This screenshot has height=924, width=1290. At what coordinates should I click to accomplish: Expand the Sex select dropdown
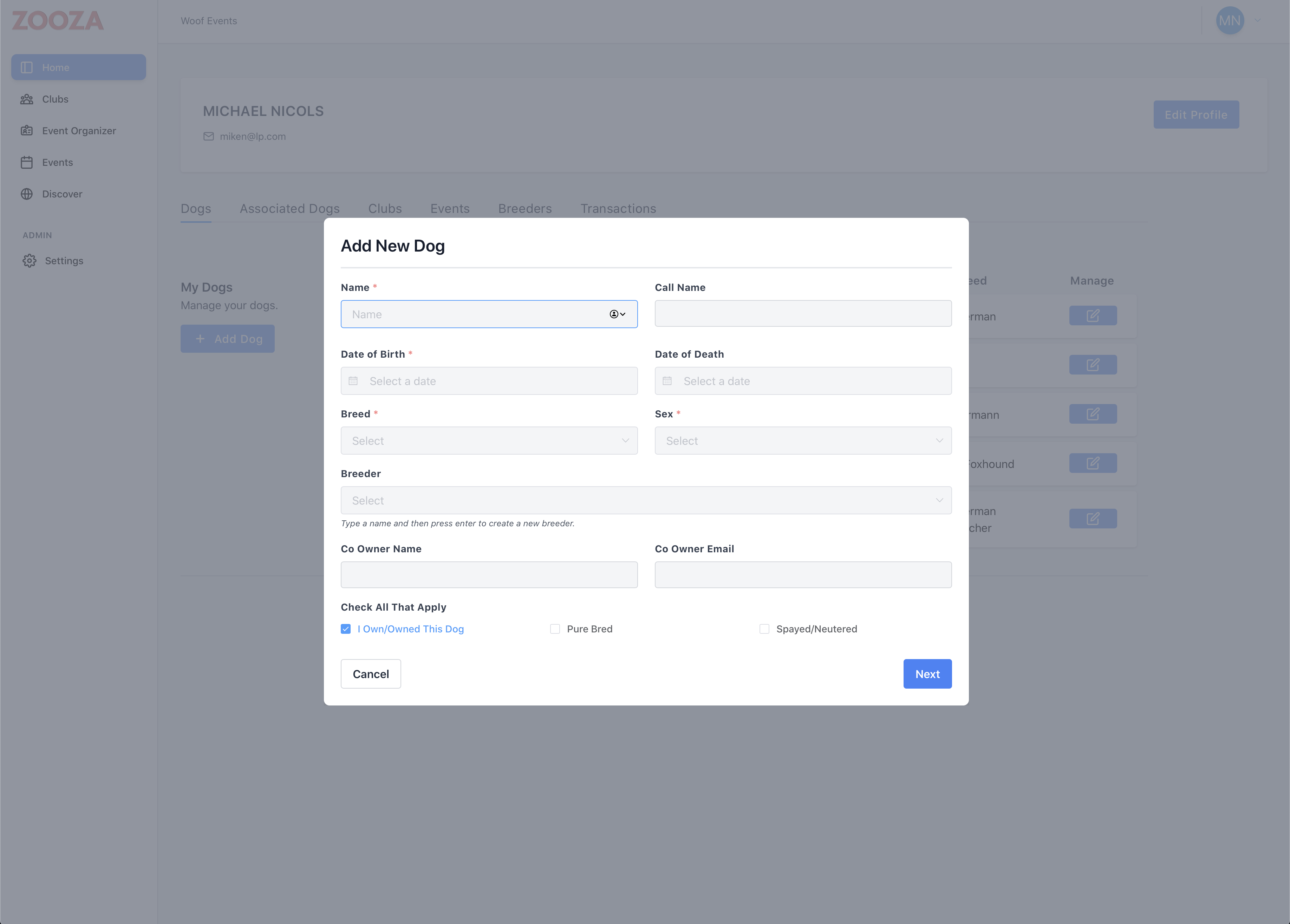(802, 441)
